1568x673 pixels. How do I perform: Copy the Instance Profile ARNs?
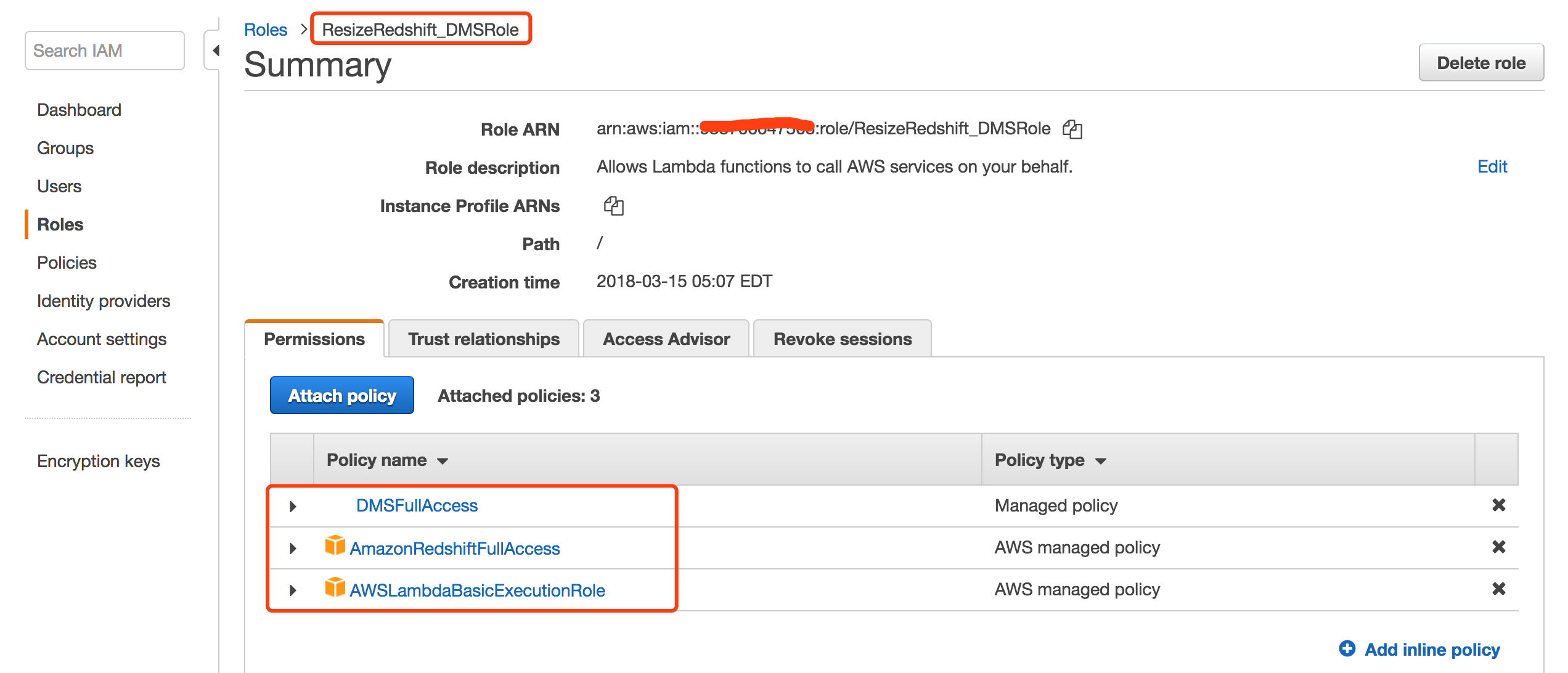pos(613,205)
